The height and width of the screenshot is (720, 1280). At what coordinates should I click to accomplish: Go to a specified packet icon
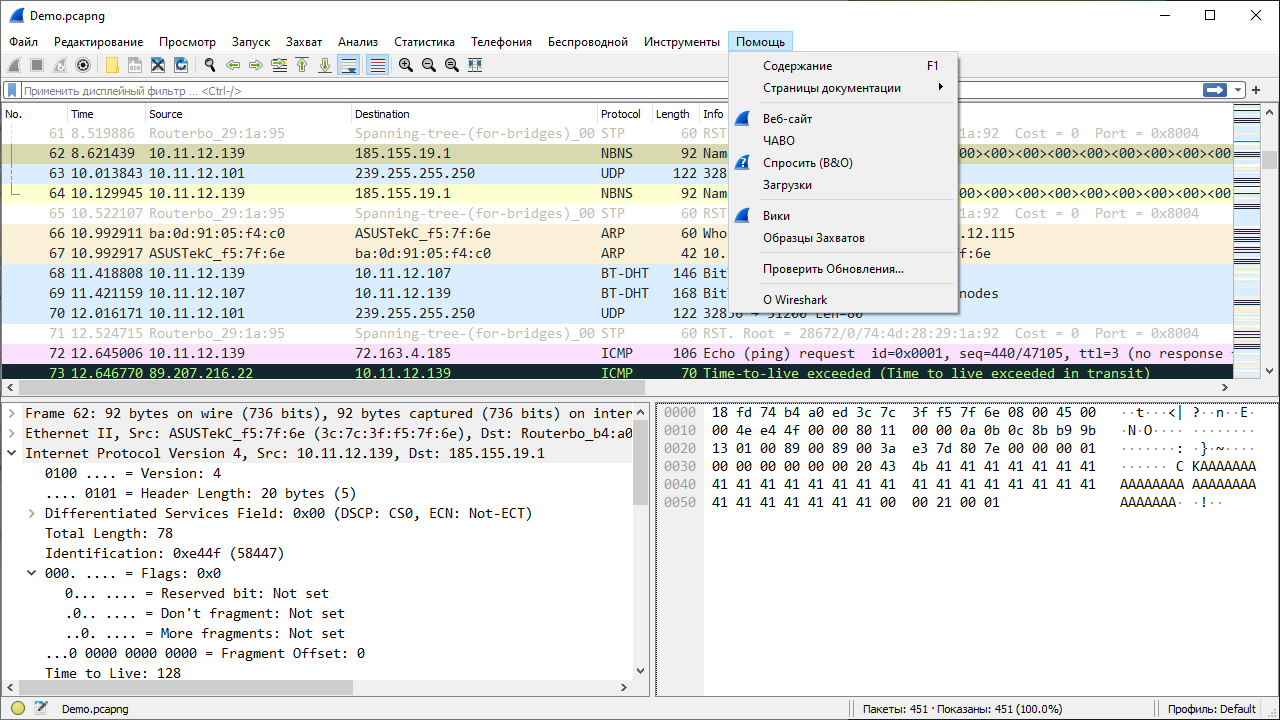tap(279, 65)
